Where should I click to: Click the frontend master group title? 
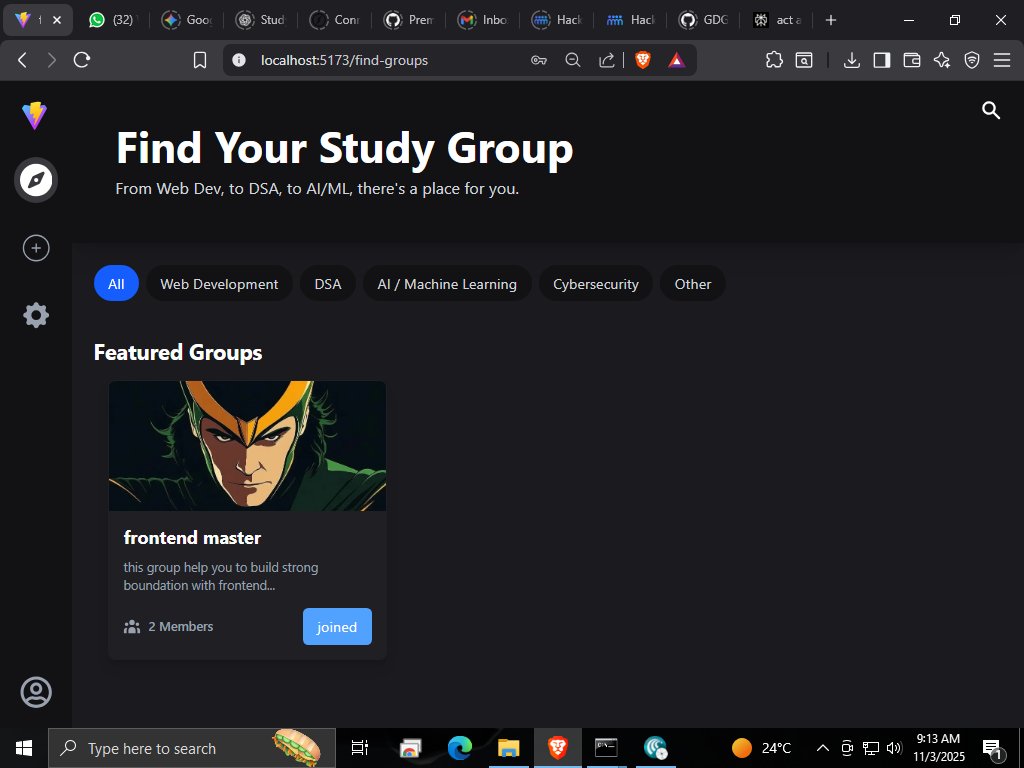[x=193, y=537]
